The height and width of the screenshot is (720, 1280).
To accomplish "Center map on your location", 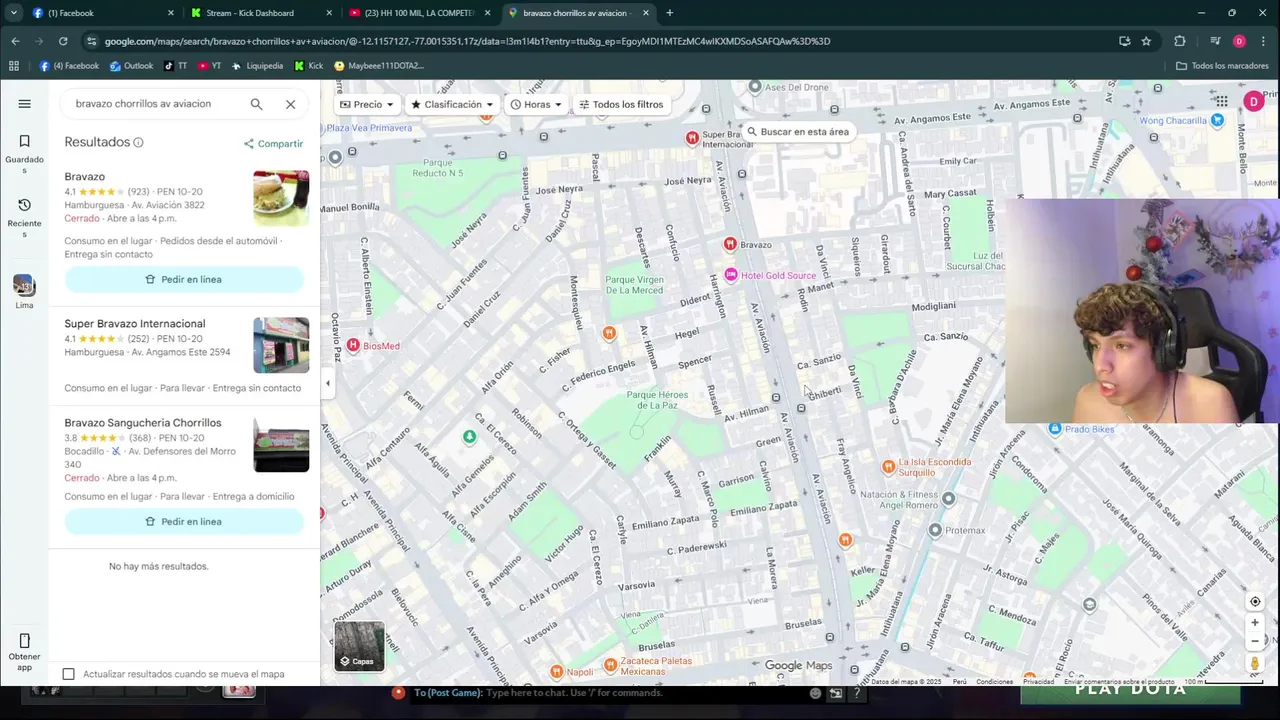I will pos(1255,602).
